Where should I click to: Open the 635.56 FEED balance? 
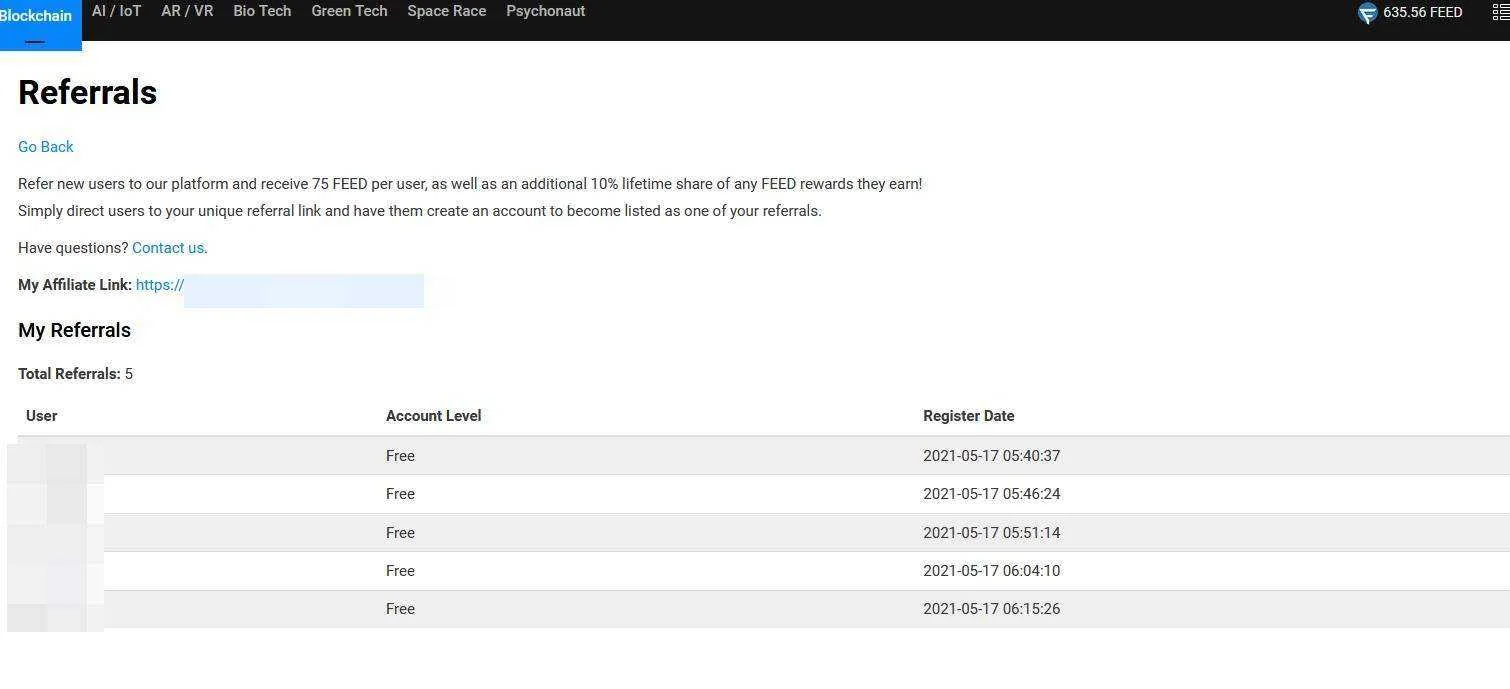click(1422, 13)
